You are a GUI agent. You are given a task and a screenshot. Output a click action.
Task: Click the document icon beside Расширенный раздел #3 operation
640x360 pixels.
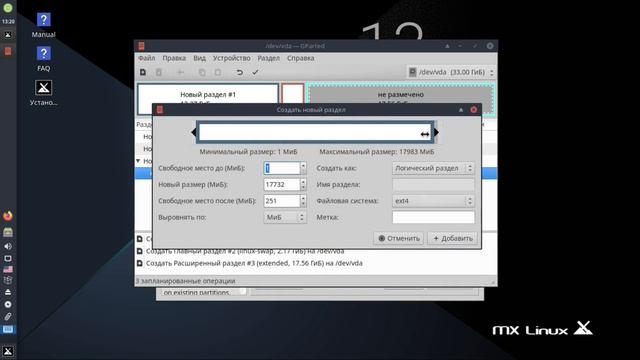pyautogui.click(x=140, y=263)
